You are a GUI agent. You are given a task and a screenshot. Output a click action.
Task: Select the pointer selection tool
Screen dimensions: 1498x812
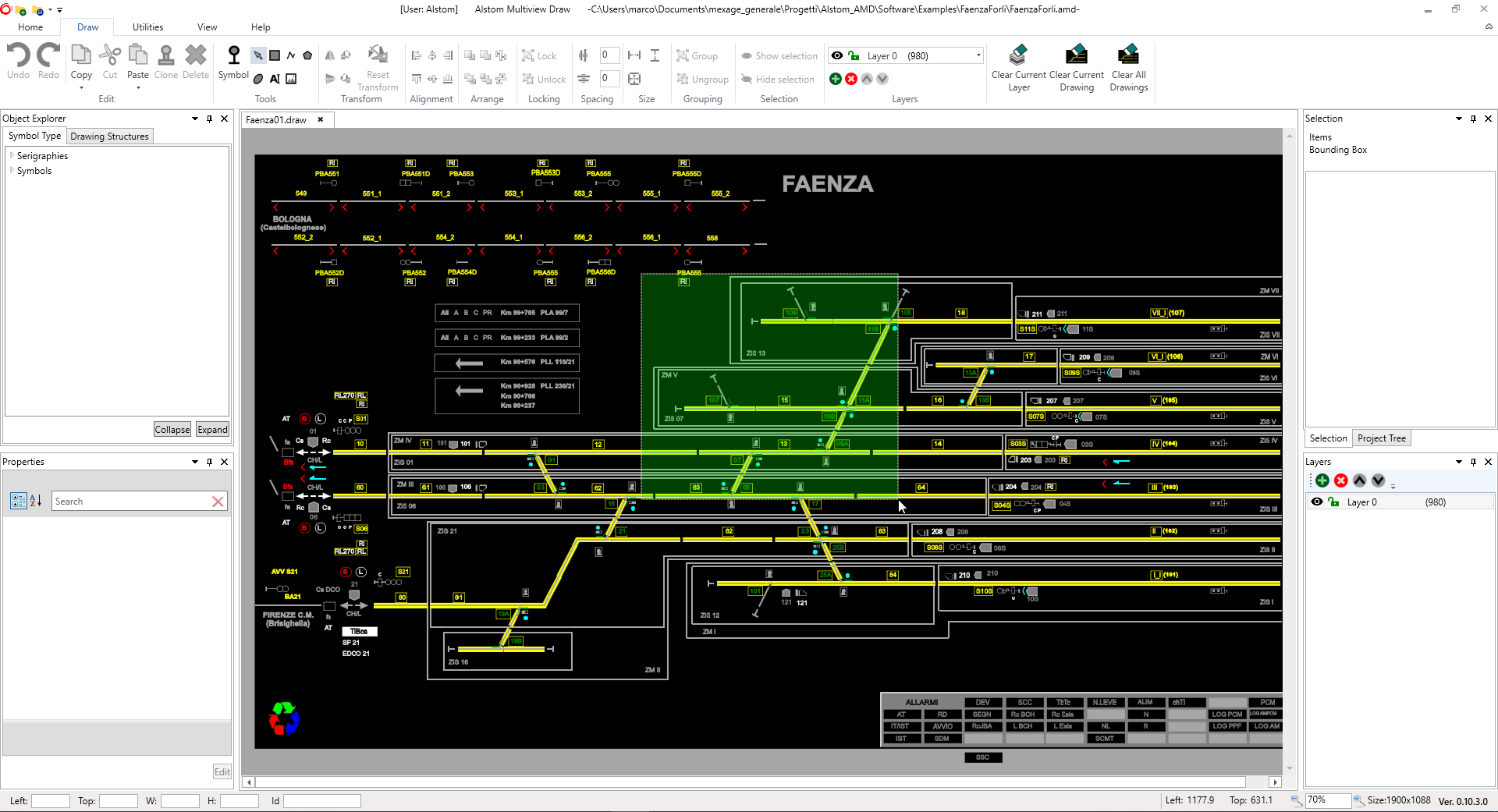[x=258, y=55]
